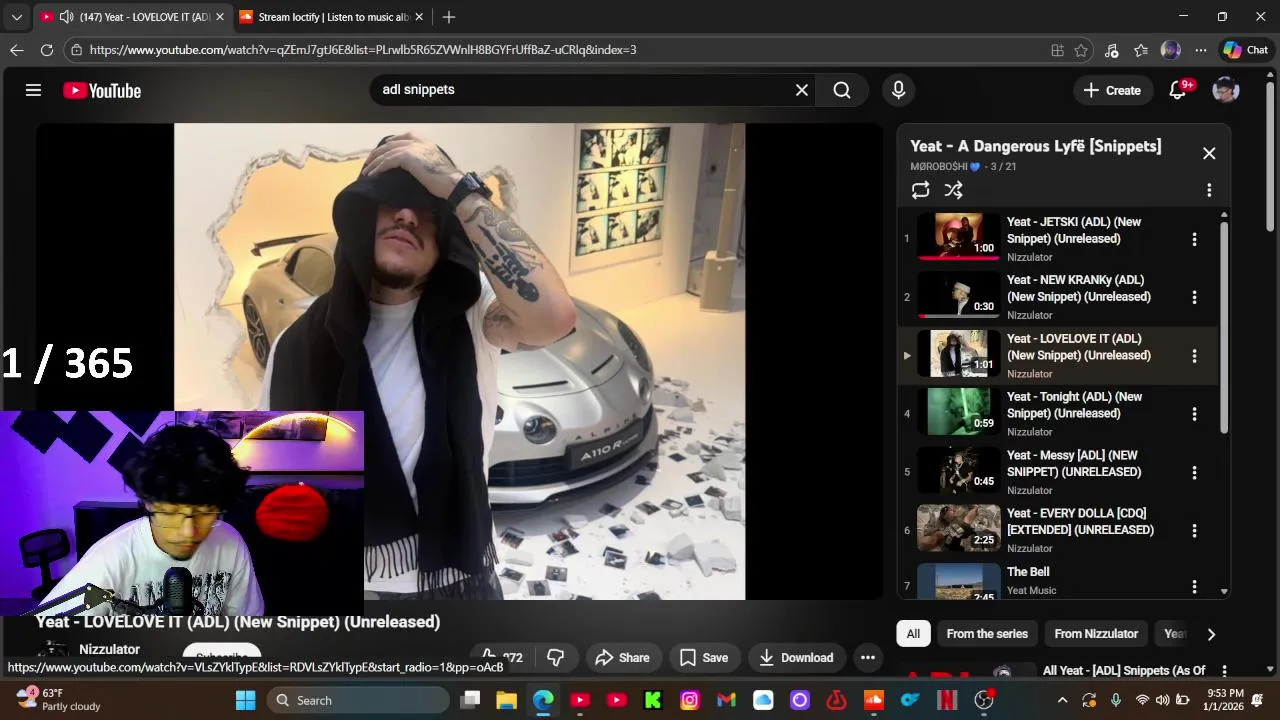
Task: Open Gmail from the taskbar
Action: point(726,700)
